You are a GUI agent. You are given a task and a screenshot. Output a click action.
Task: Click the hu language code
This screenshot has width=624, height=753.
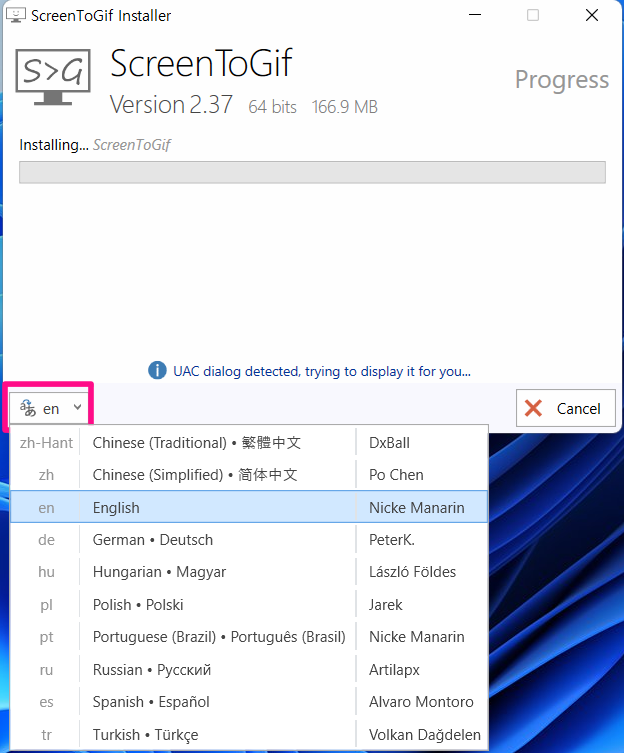point(46,572)
